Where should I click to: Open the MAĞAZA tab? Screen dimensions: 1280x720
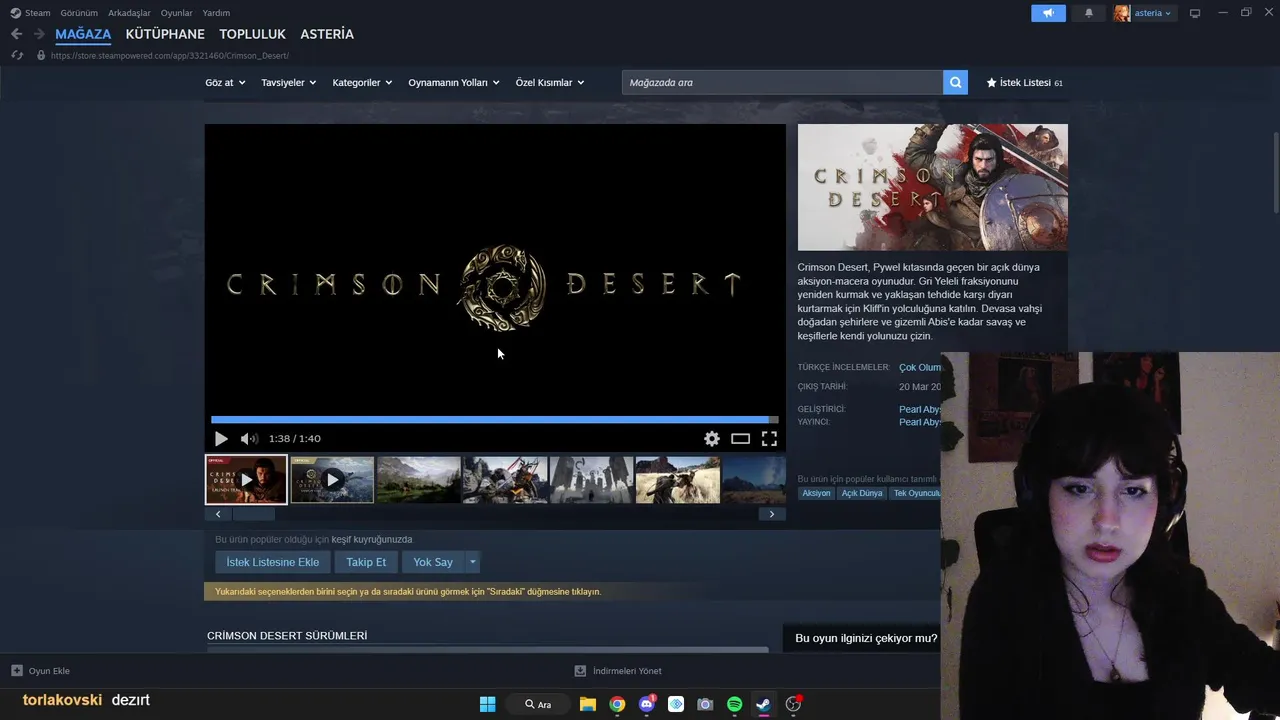tap(83, 34)
